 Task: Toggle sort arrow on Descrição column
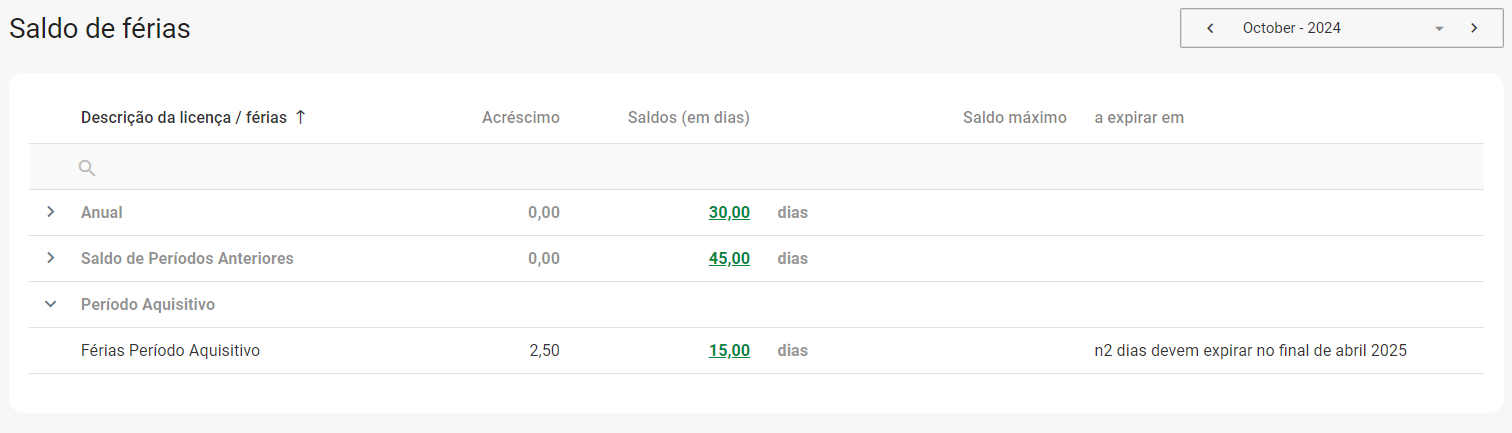[300, 117]
